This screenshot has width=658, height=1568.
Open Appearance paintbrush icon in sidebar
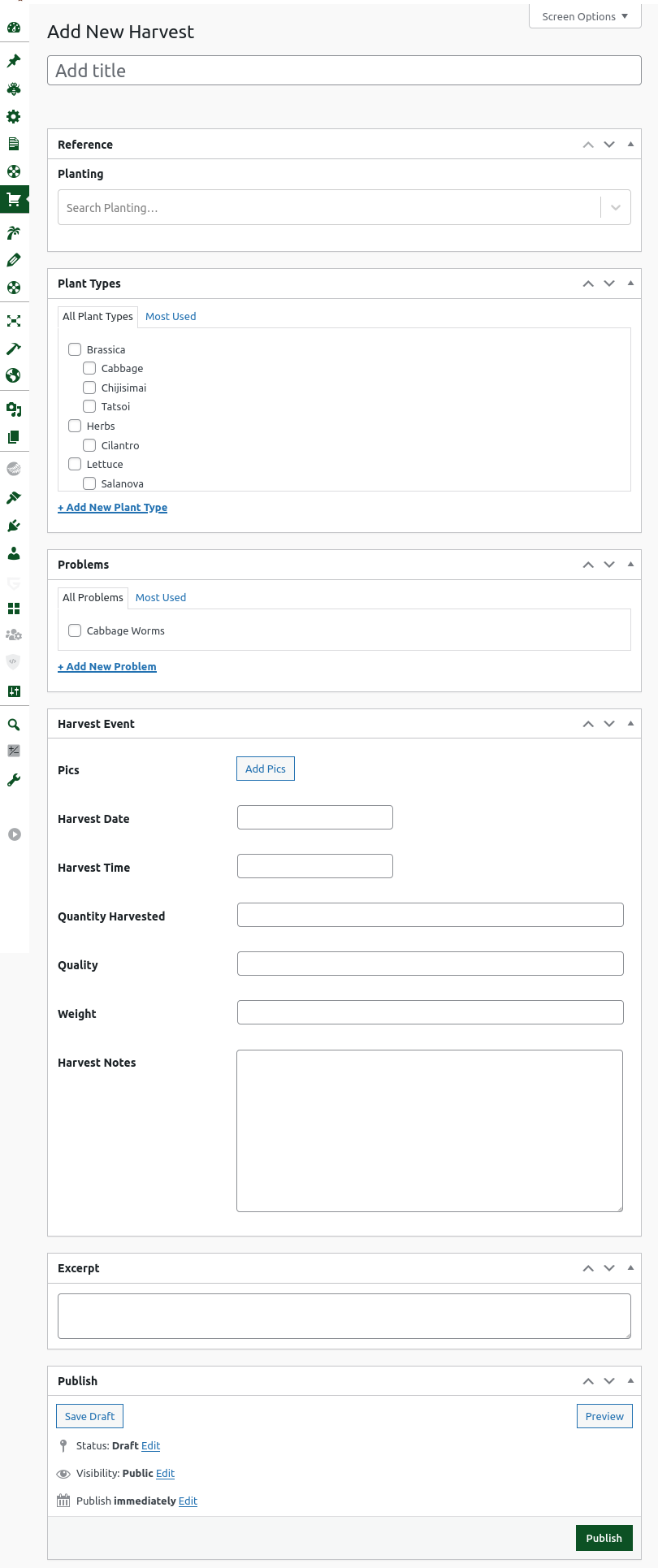tap(14, 497)
